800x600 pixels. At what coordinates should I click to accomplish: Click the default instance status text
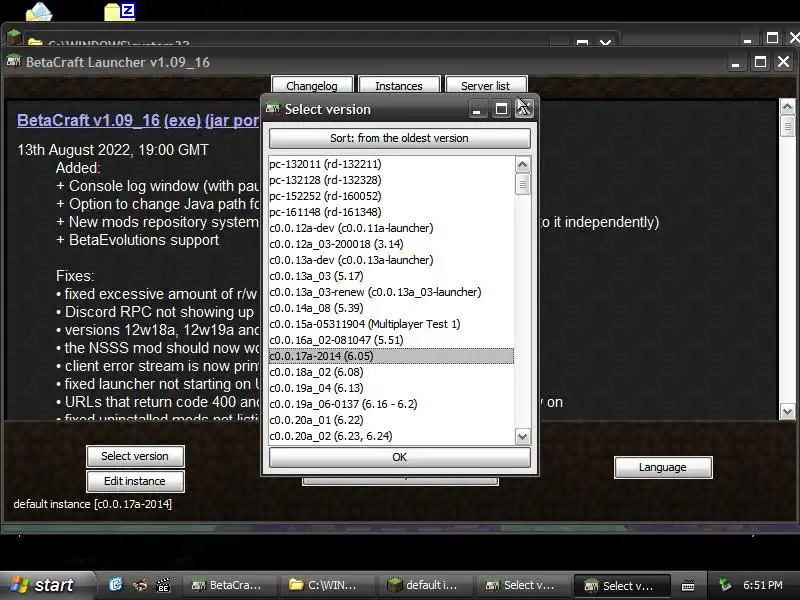93,504
